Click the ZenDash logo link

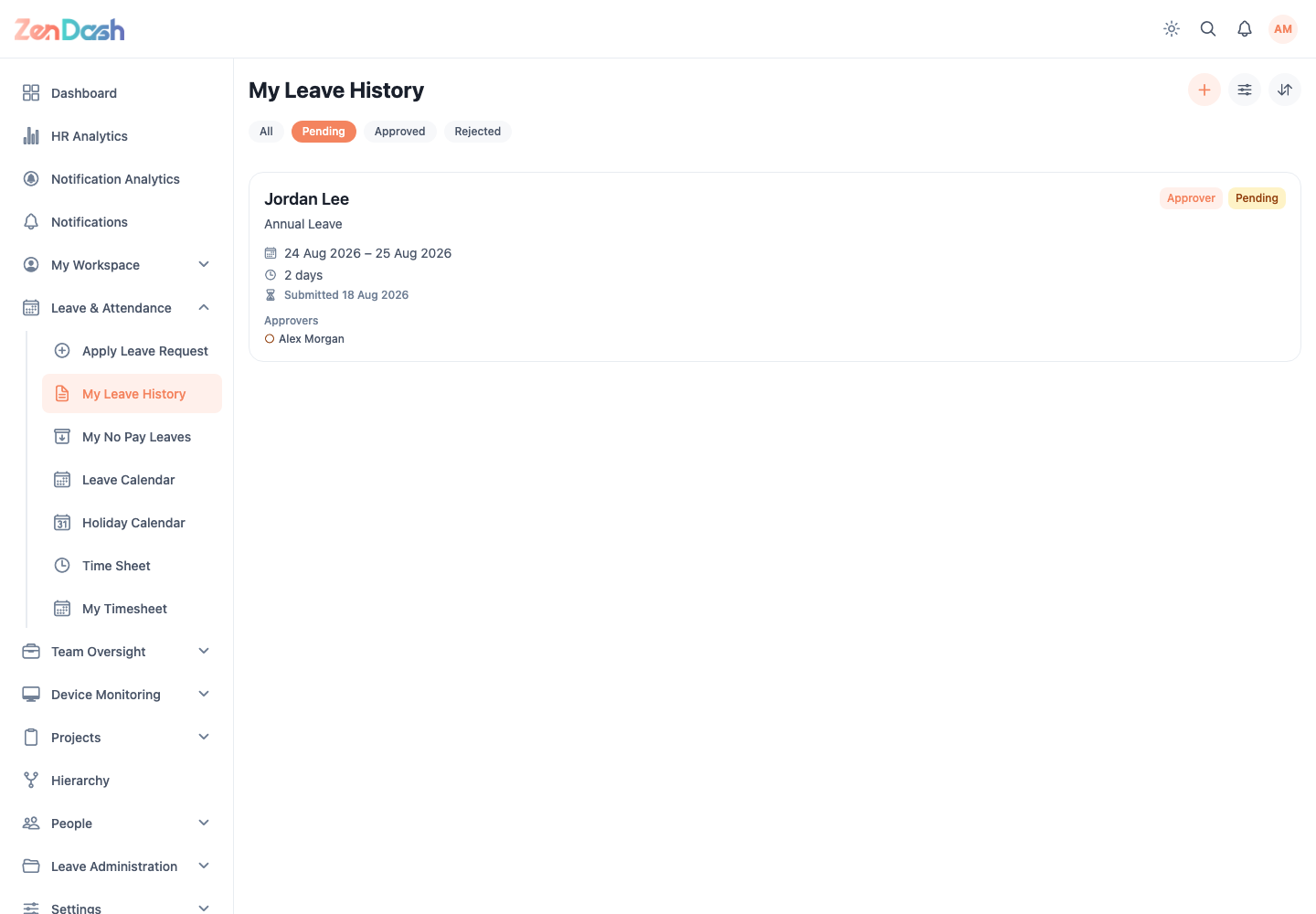69,30
